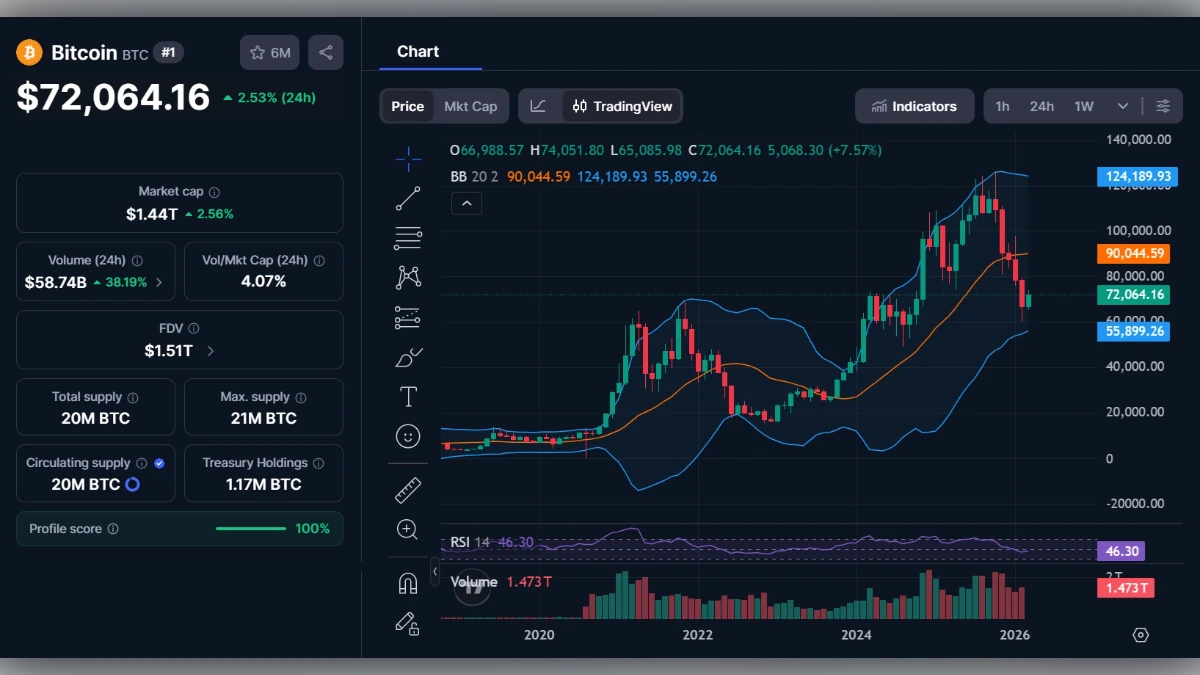
Task: Open the chart settings sliders icon
Action: click(x=1163, y=105)
